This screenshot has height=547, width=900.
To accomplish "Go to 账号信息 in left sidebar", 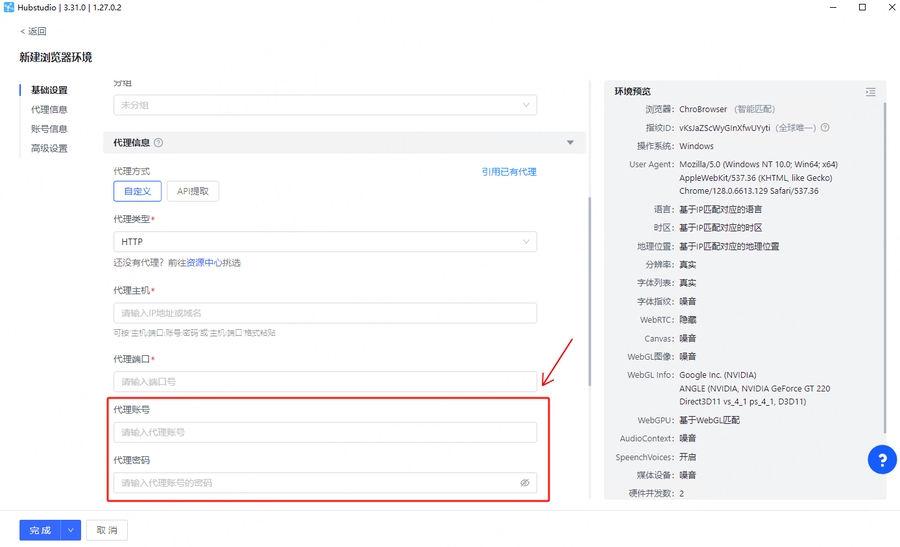I will tap(49, 129).
